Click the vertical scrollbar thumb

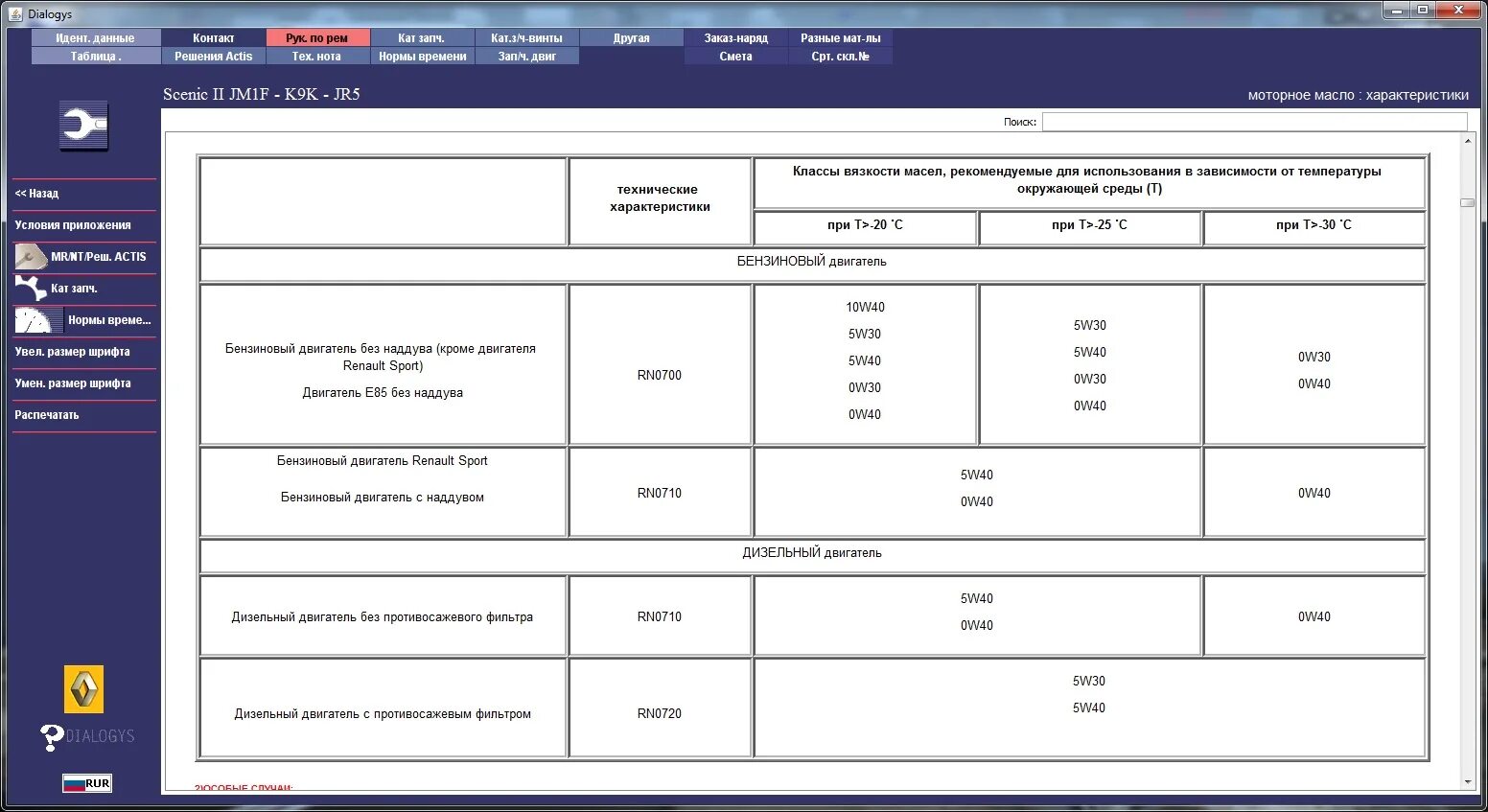point(1467,202)
